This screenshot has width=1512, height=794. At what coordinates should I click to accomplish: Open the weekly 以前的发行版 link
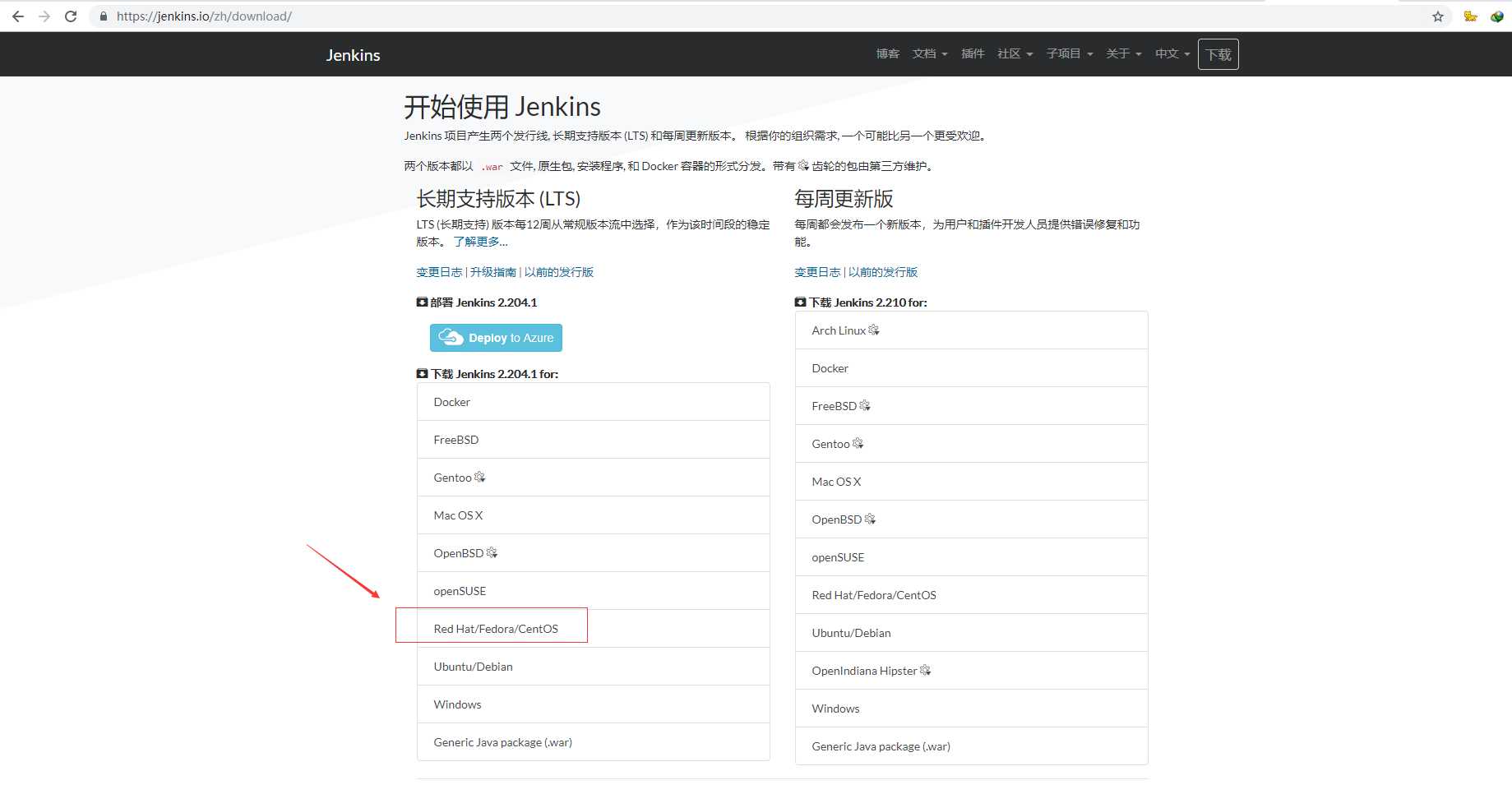[883, 272]
